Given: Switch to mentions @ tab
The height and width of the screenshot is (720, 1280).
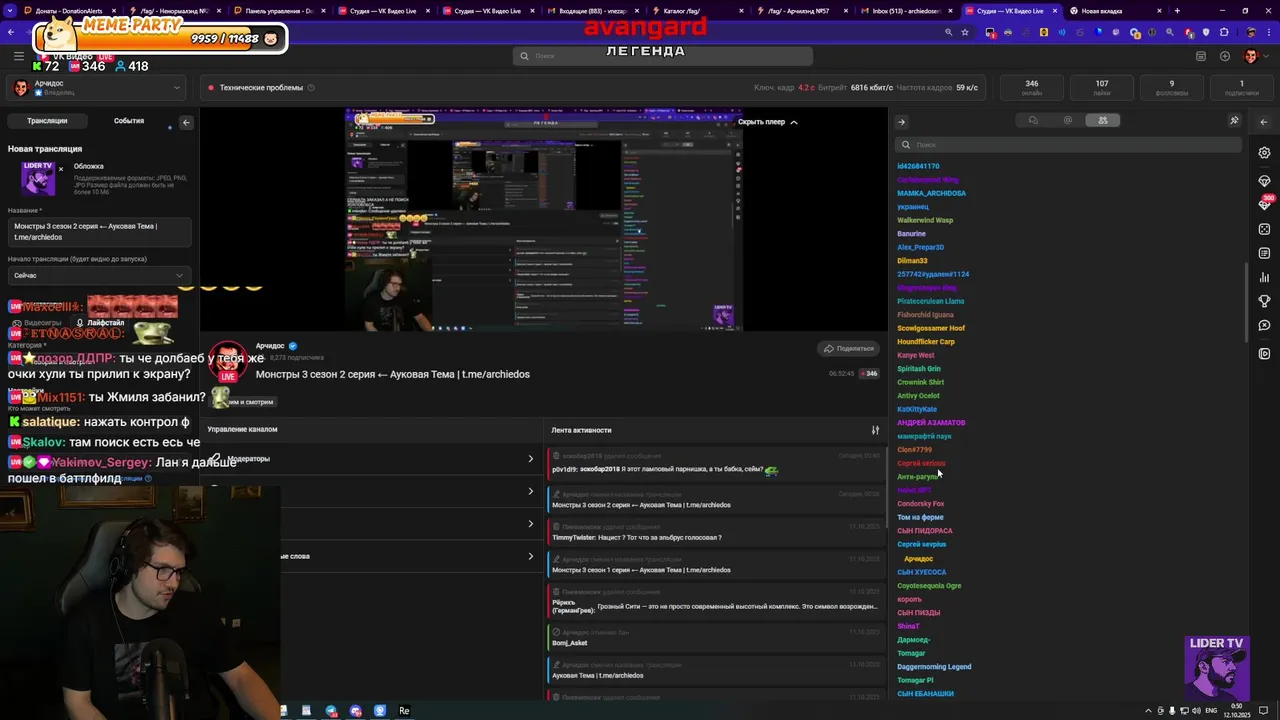Looking at the screenshot, I should click(x=1068, y=120).
